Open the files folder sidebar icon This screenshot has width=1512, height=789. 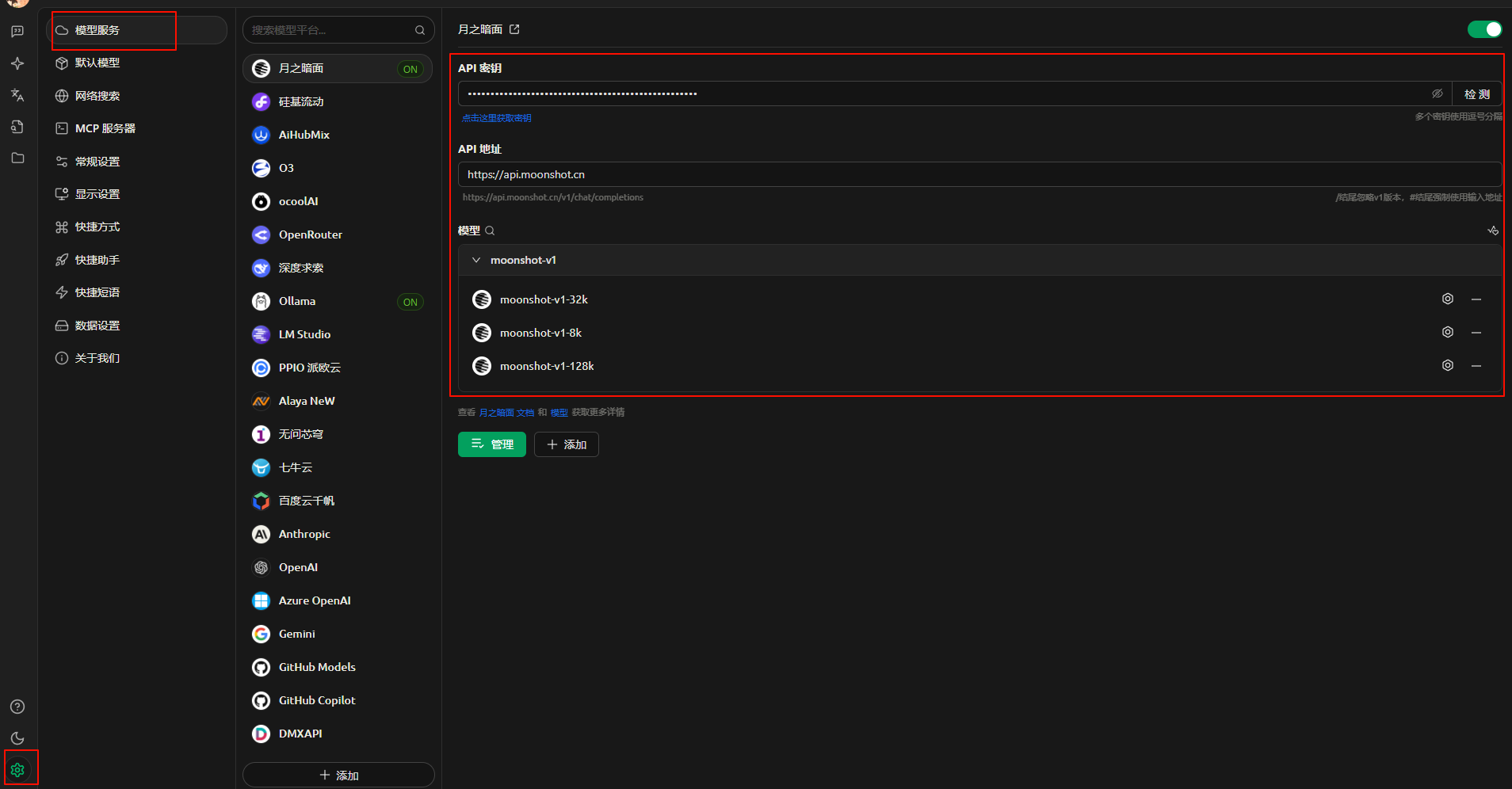point(17,158)
